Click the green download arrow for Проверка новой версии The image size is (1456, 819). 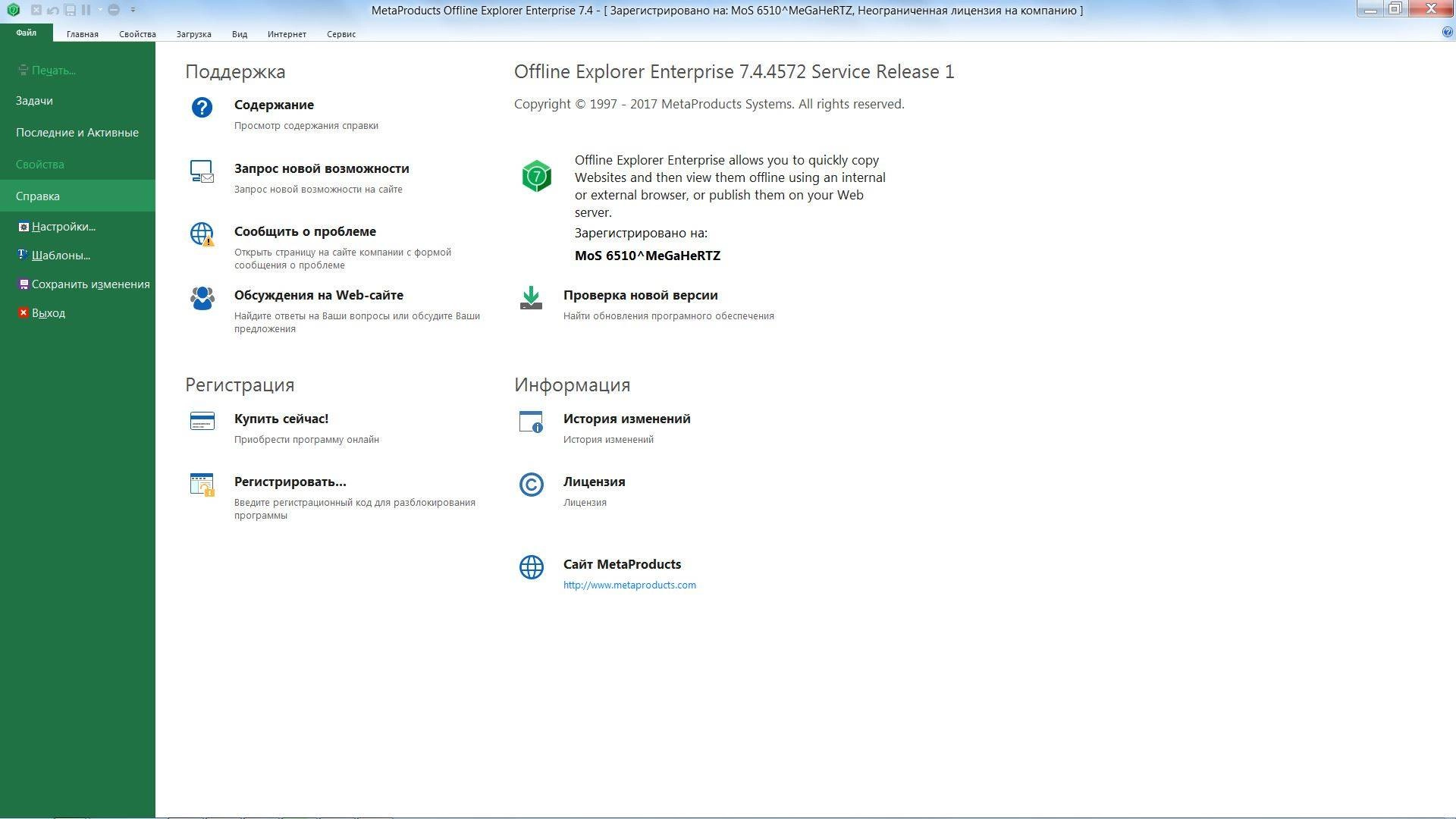point(531,298)
